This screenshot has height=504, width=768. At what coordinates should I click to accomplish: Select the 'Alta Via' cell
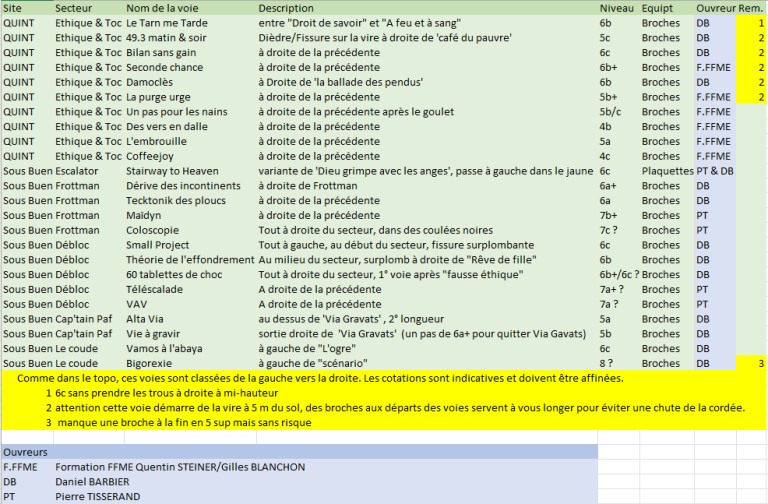coord(191,319)
